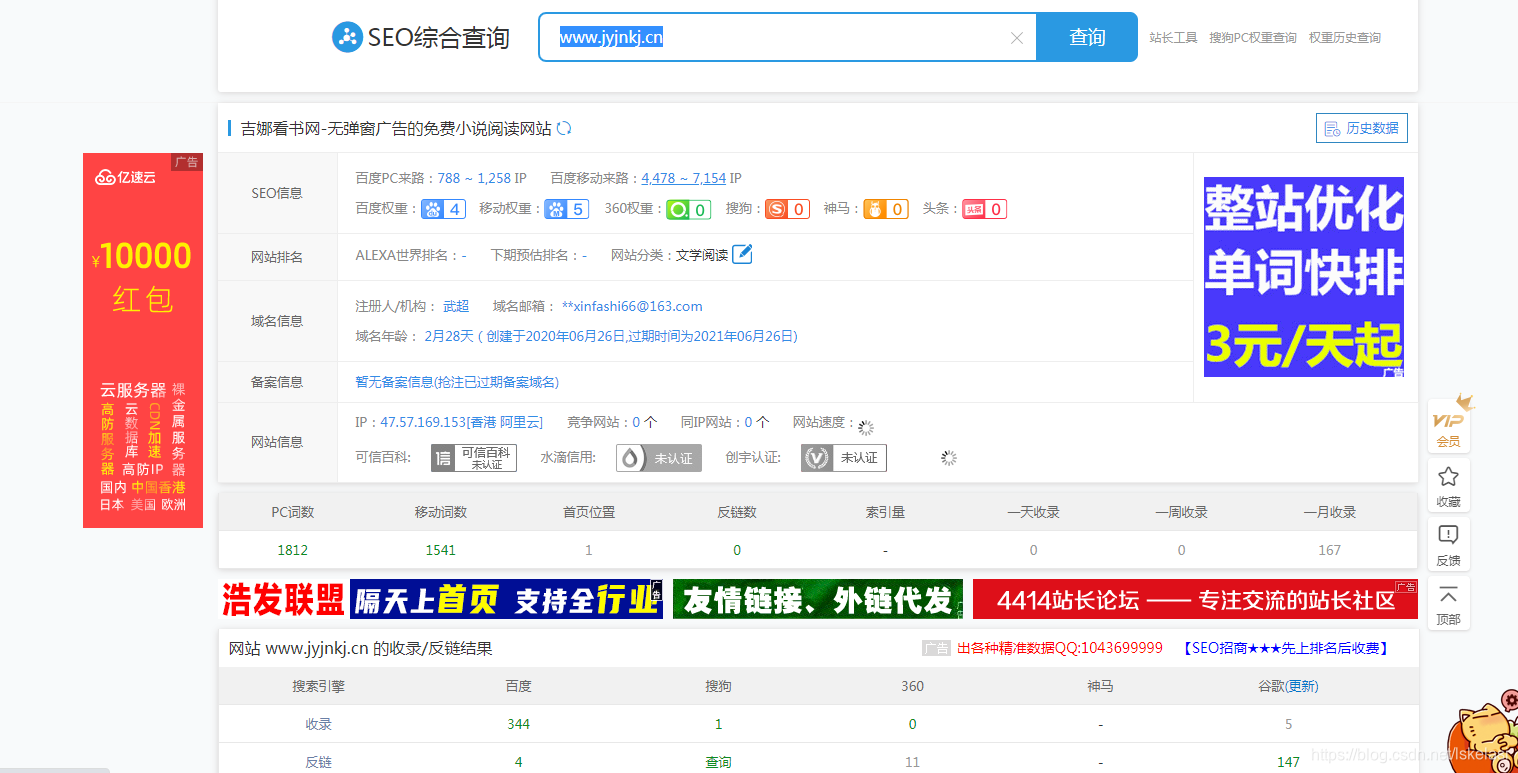Screen dimensions: 1518x773
Task: Click the refresh icon beside the site title
Action: (563, 128)
